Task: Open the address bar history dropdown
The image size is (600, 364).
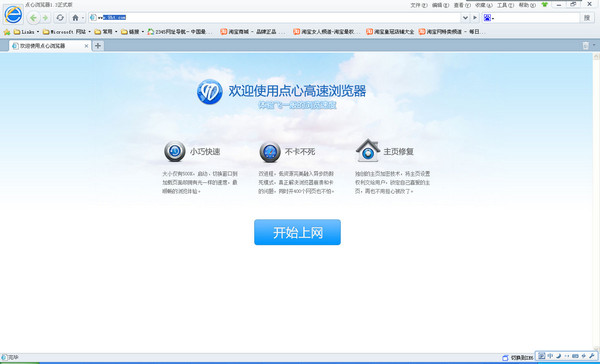Action: tap(465, 17)
